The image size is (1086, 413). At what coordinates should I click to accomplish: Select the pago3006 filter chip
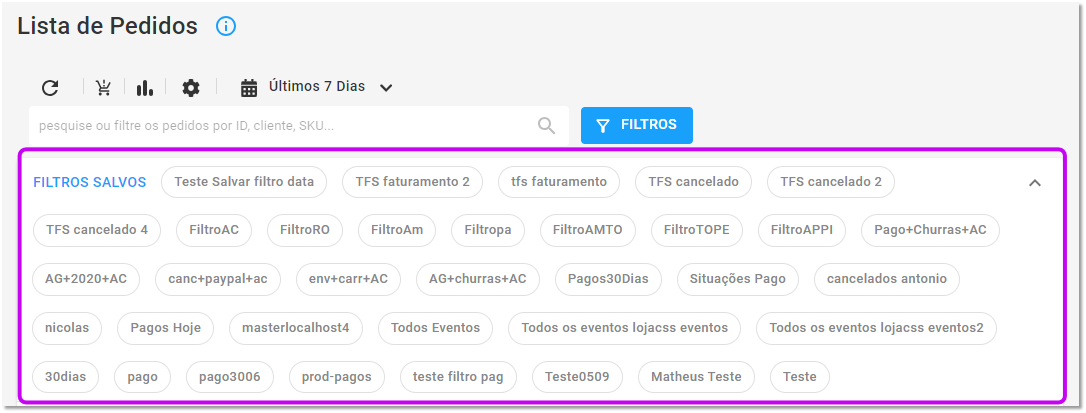point(230,377)
